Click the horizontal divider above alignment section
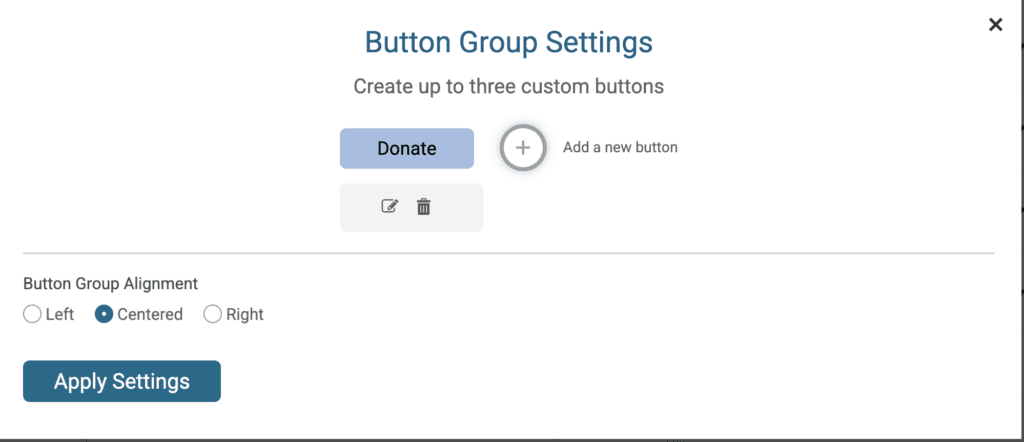Viewport: 1024px width, 442px height. coord(509,253)
